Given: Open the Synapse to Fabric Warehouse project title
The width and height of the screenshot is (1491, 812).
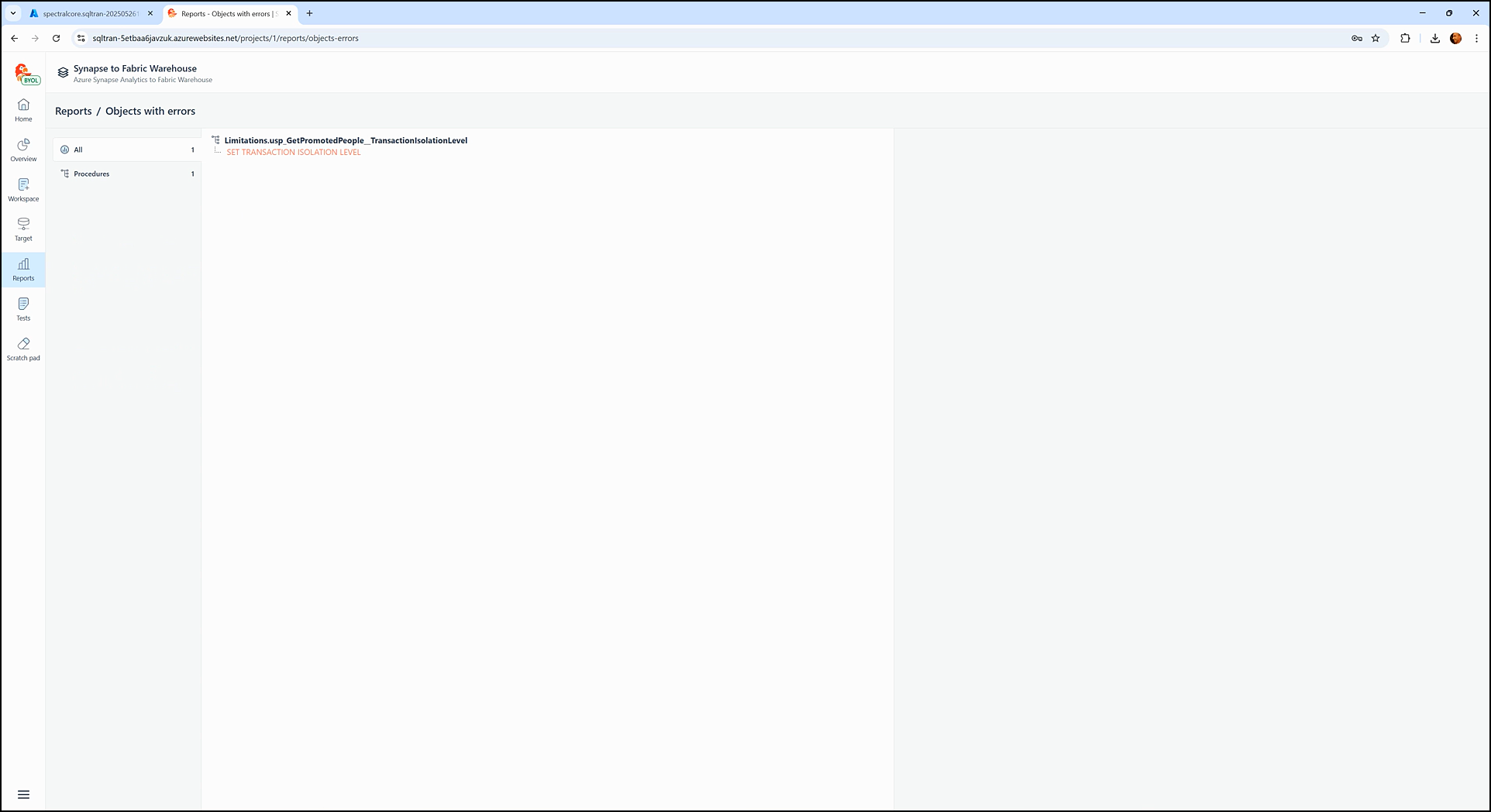Looking at the screenshot, I should click(x=135, y=69).
